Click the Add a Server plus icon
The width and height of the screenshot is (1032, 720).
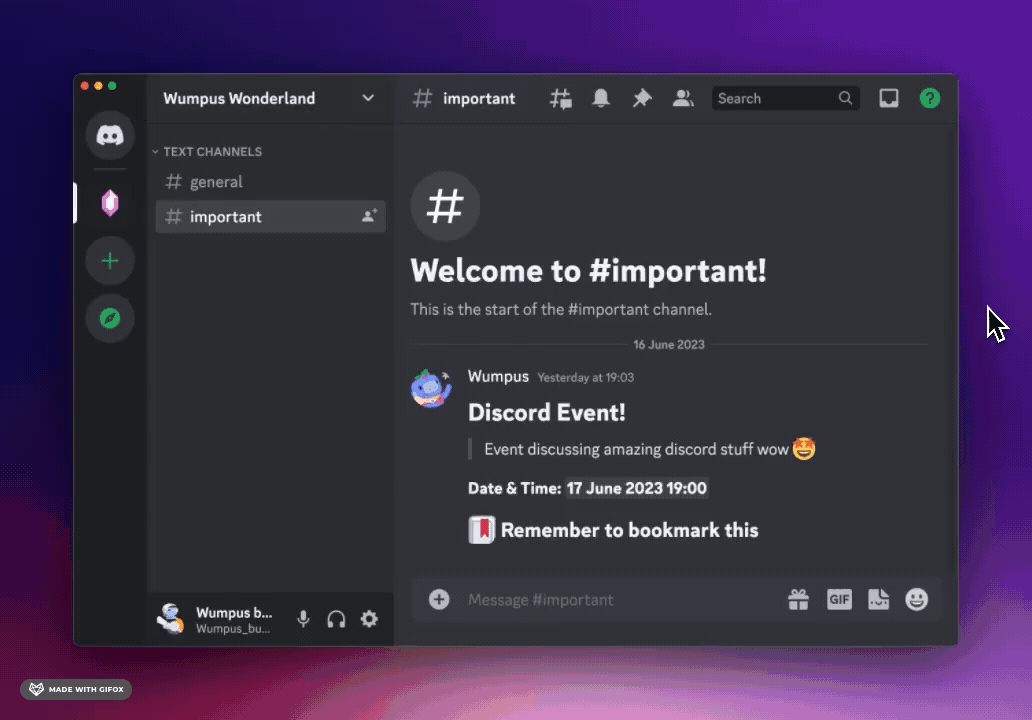tap(110, 261)
